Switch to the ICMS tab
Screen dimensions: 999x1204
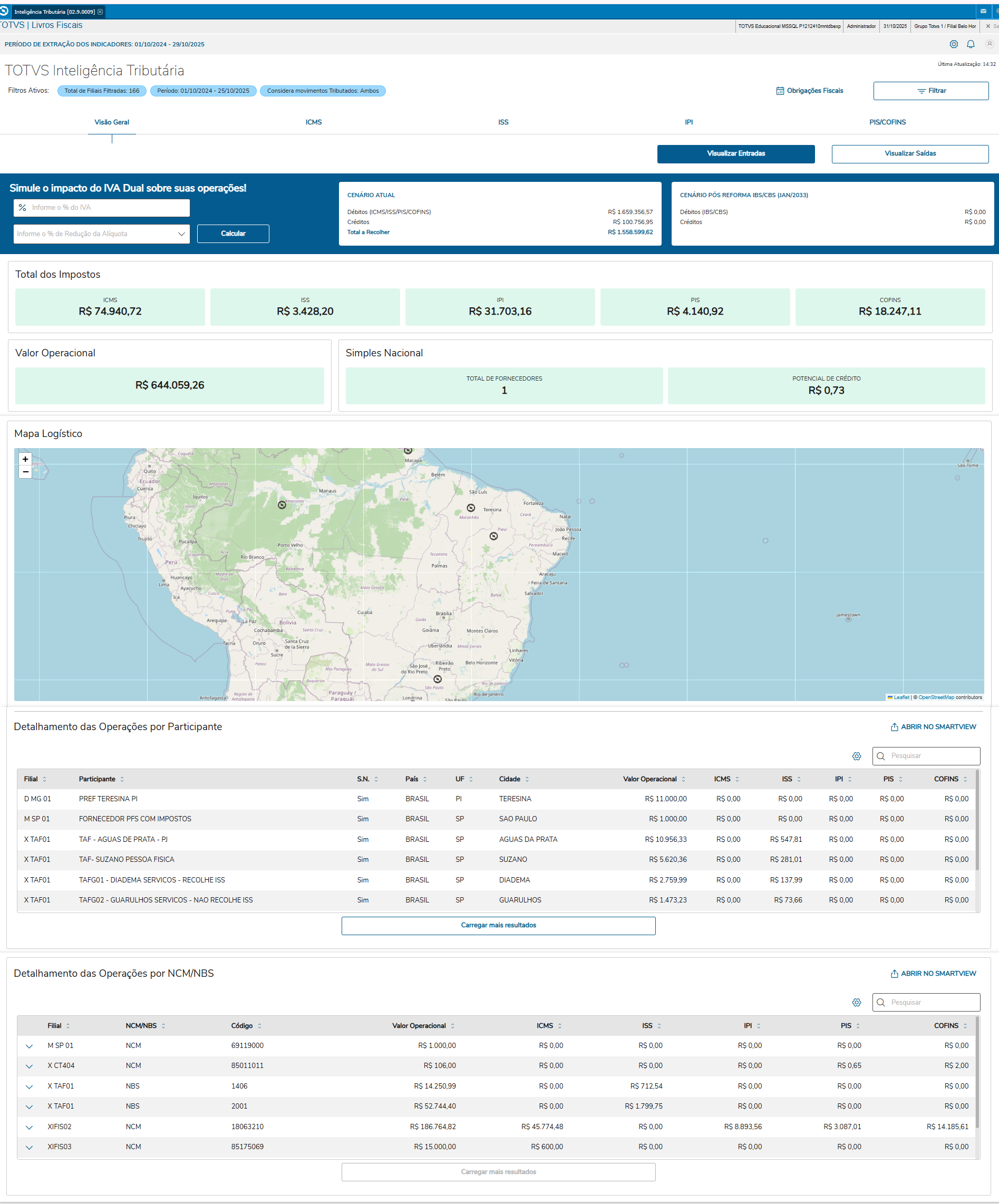(x=314, y=122)
